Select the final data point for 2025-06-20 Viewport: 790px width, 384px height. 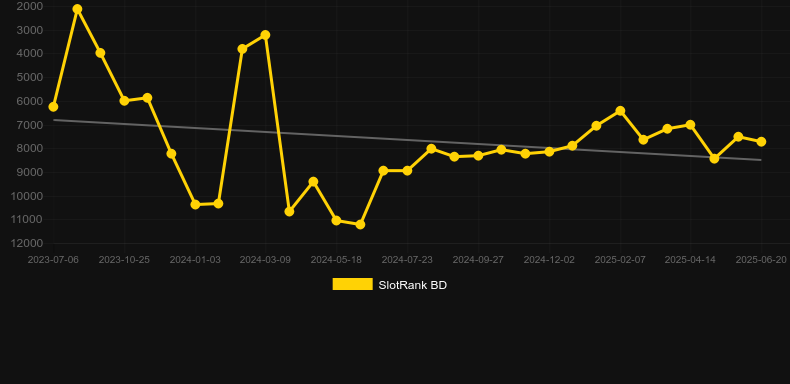tap(761, 142)
